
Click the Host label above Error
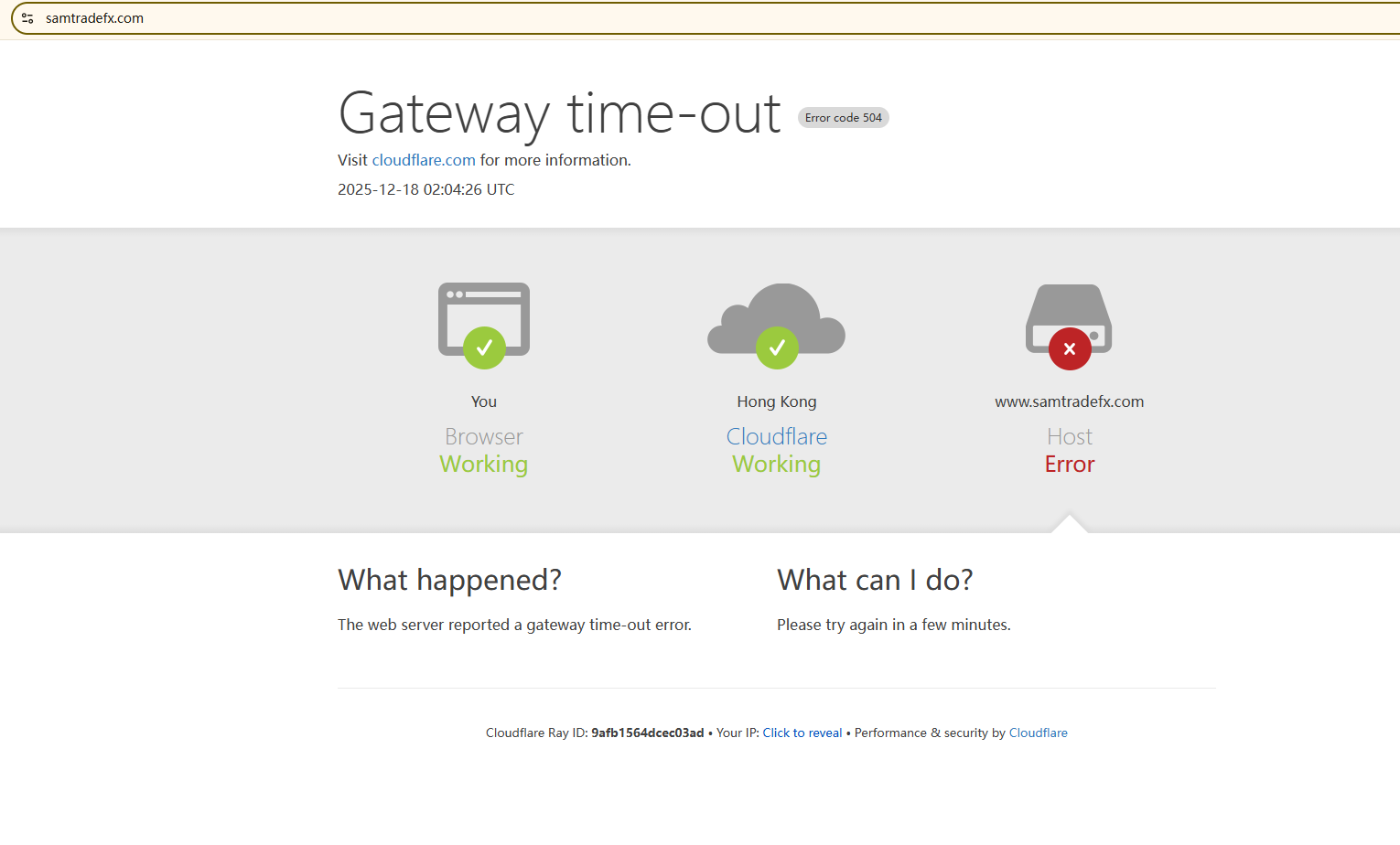(1070, 436)
